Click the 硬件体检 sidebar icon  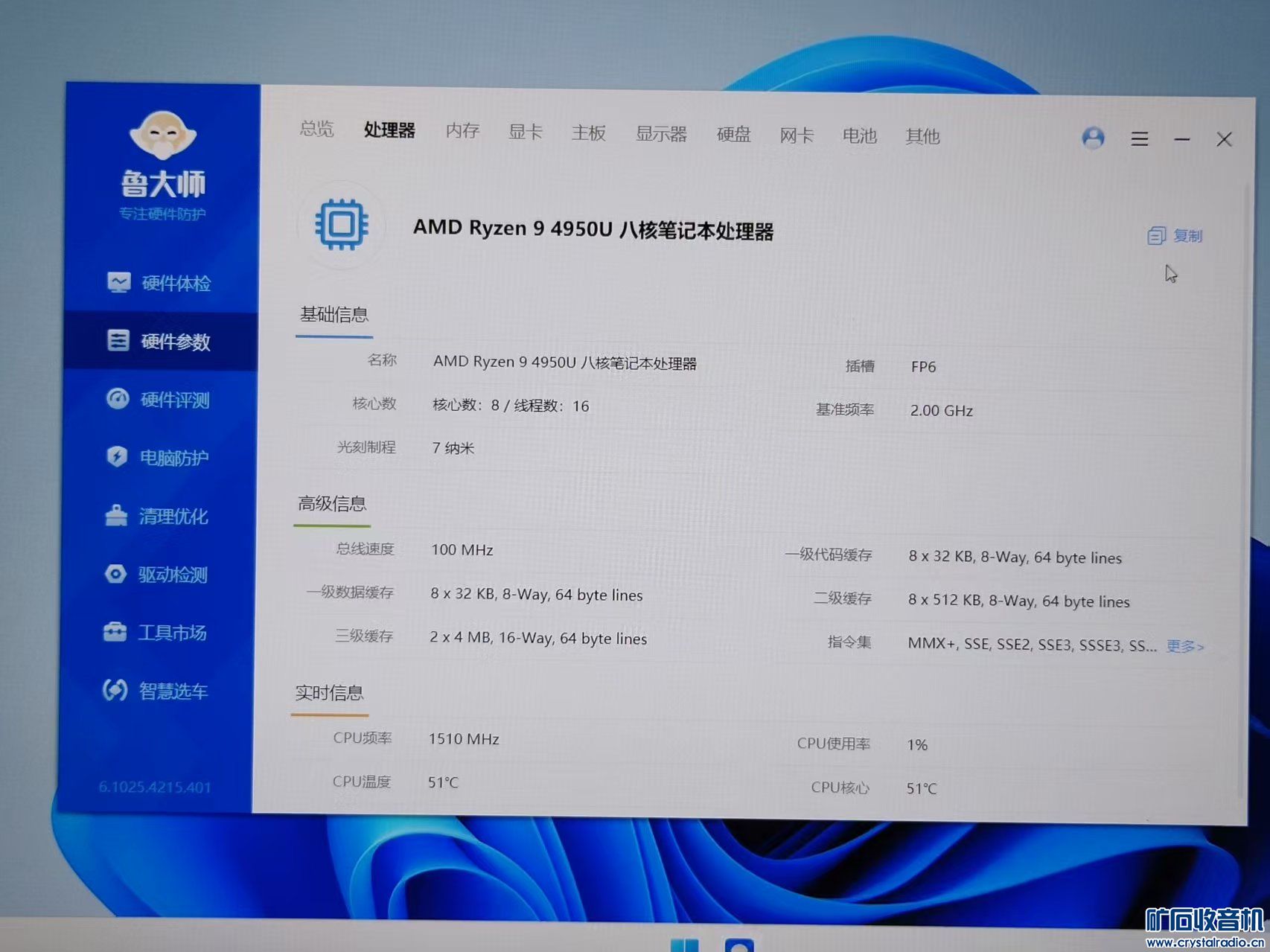tap(119, 282)
